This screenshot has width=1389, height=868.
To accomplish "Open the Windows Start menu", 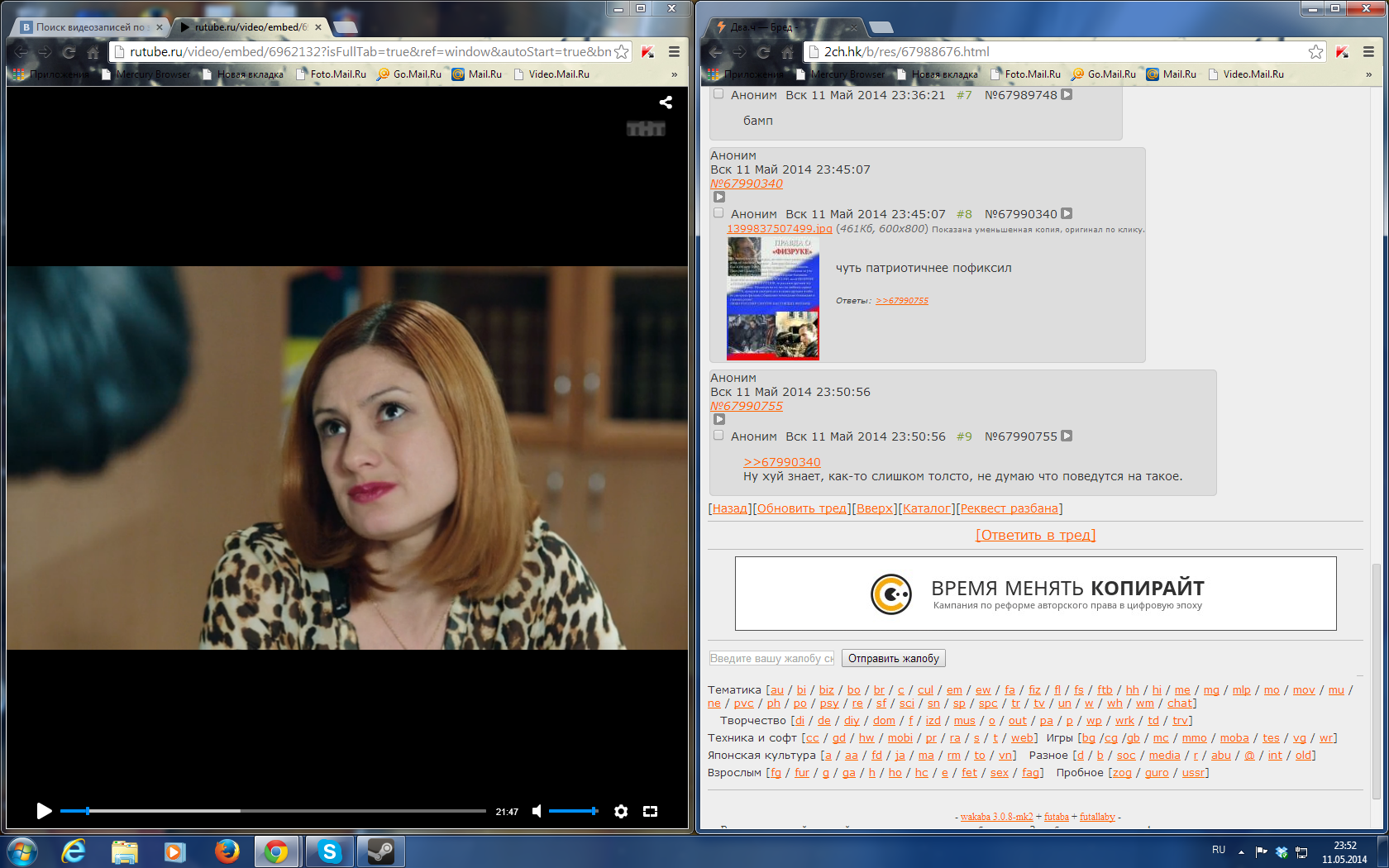I will click(21, 851).
